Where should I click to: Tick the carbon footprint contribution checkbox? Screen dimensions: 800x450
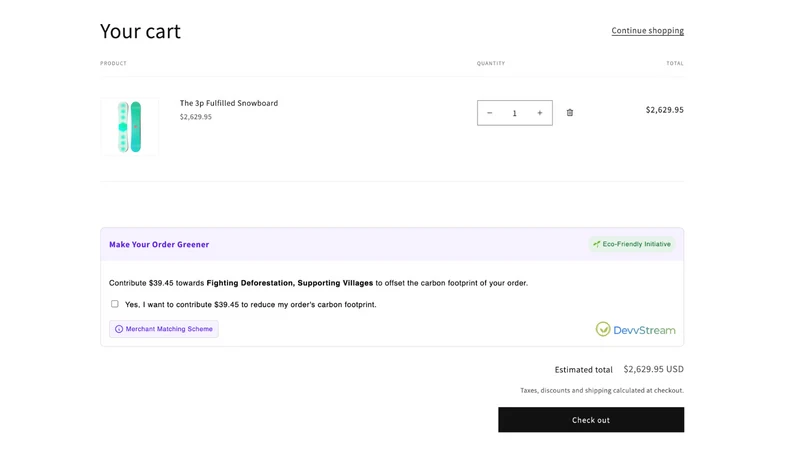point(115,304)
